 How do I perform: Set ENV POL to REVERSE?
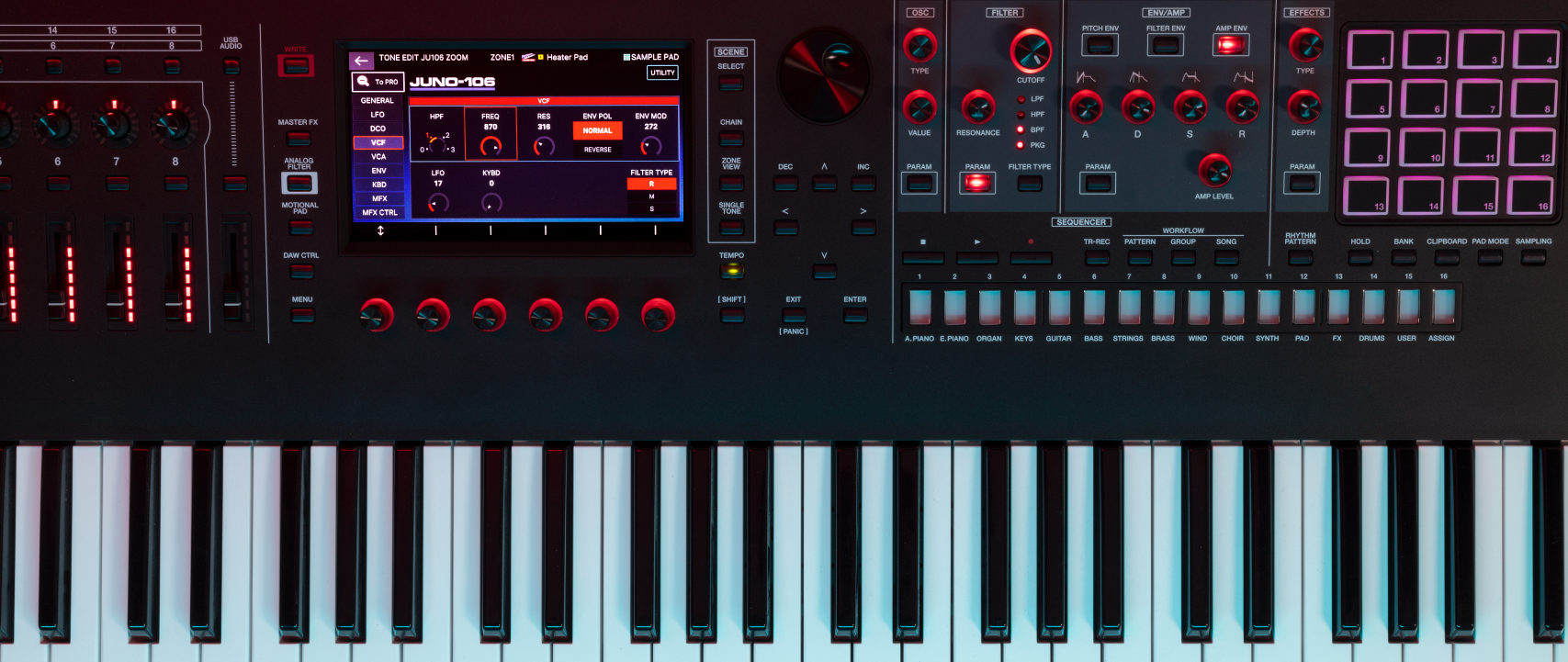pyautogui.click(x=597, y=150)
